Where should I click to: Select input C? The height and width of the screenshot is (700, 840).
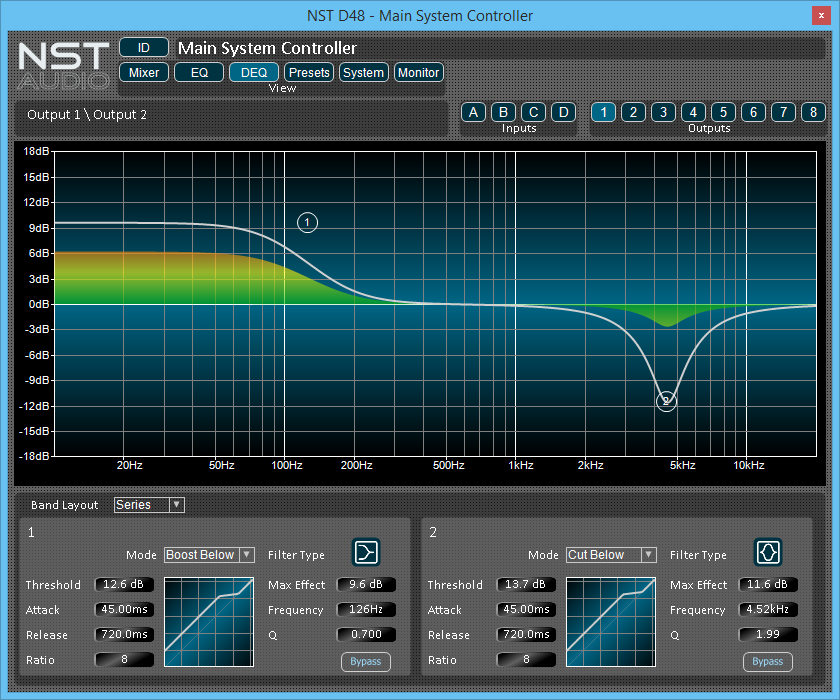pos(534,112)
